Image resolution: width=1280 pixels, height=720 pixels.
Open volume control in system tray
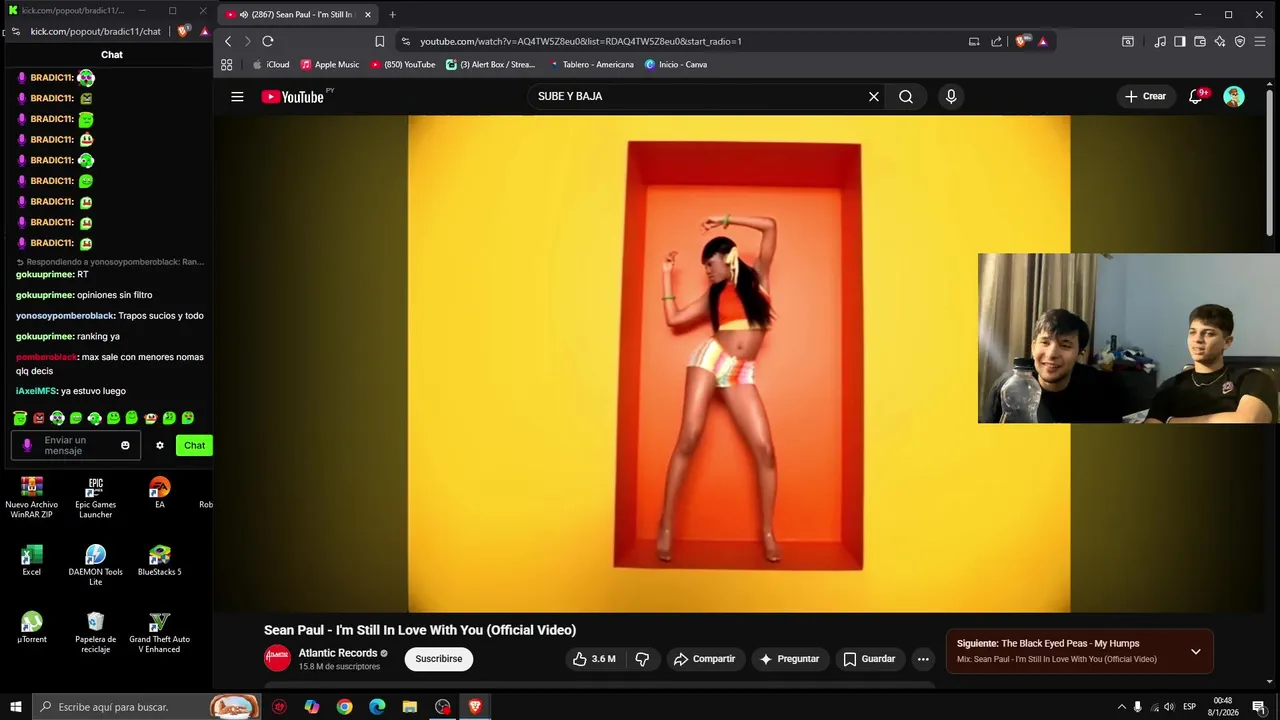pyautogui.click(x=1169, y=707)
